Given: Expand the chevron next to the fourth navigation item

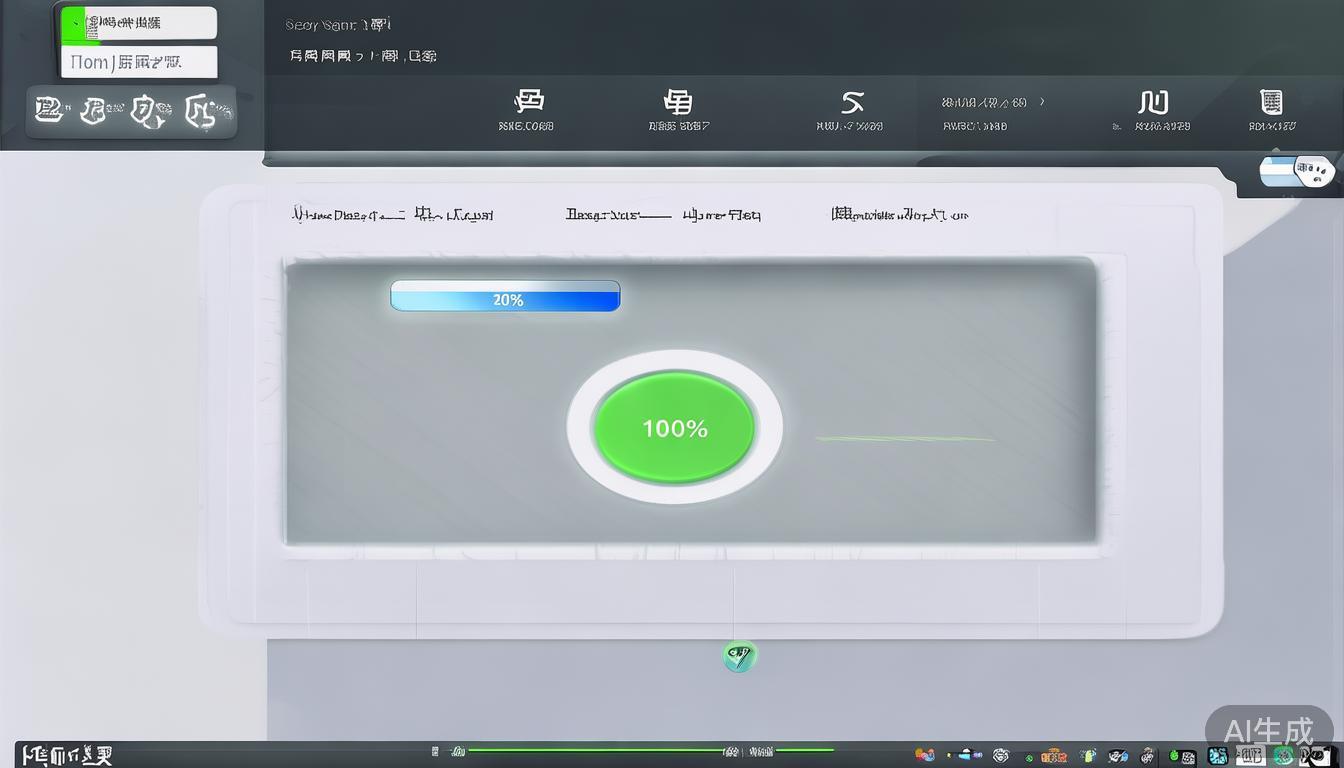Looking at the screenshot, I should point(1040,101).
